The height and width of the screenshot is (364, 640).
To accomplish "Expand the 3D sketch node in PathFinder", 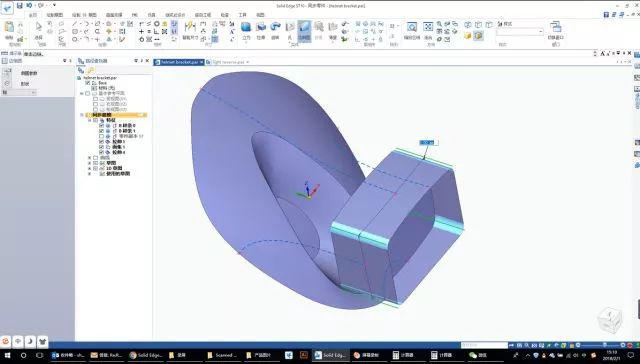I will coord(89,168).
